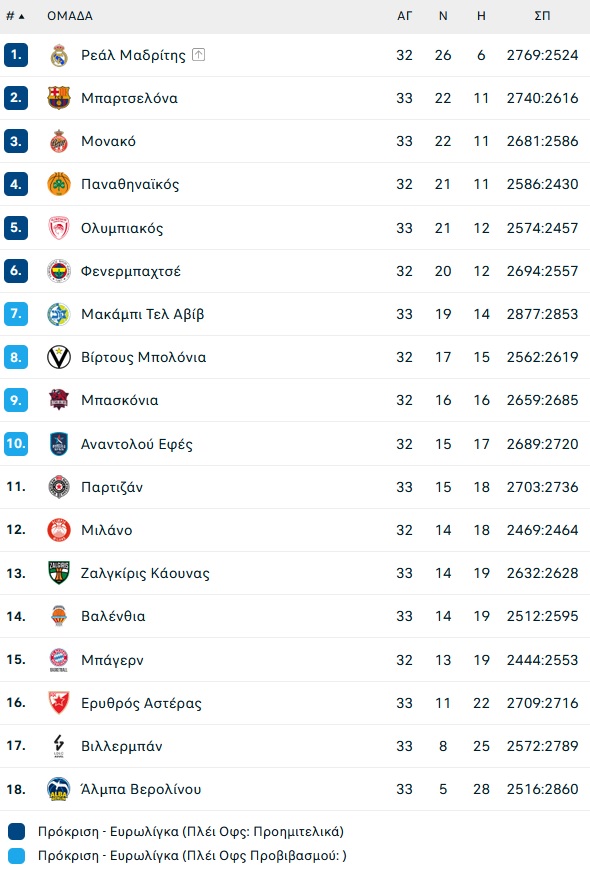Sort by the ΑΓ games column header

tap(404, 16)
